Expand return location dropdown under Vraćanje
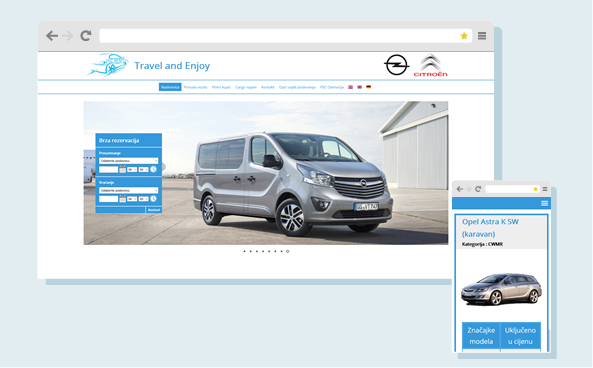593x368 pixels. pos(129,190)
